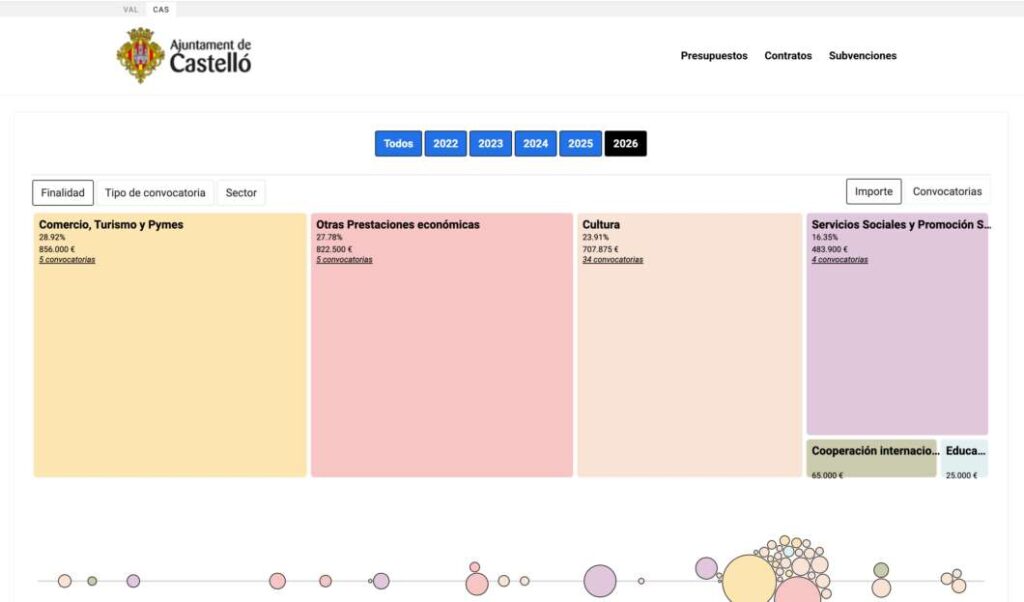Image resolution: width=1024 pixels, height=602 pixels.
Task: Click the 23.91% percentage text
Action: pos(596,238)
